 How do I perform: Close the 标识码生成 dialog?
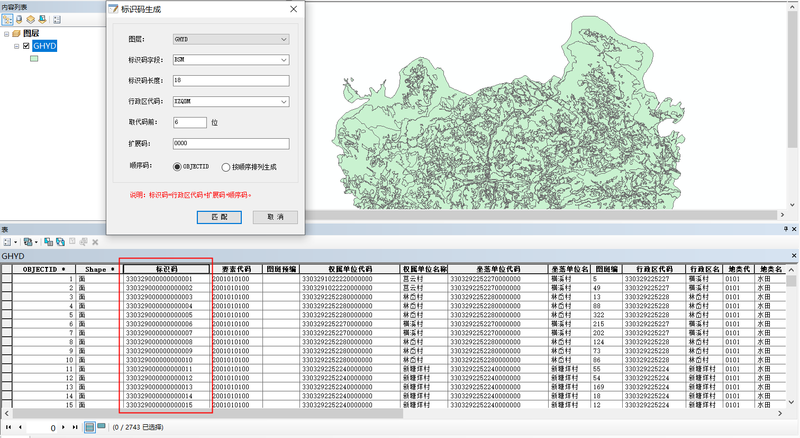click(293, 9)
